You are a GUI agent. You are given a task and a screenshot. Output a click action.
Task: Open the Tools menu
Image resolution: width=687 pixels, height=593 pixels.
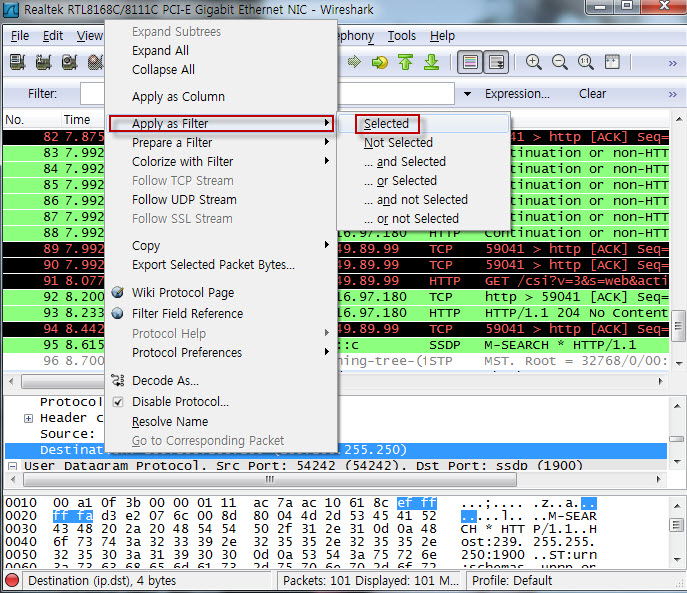click(x=402, y=36)
